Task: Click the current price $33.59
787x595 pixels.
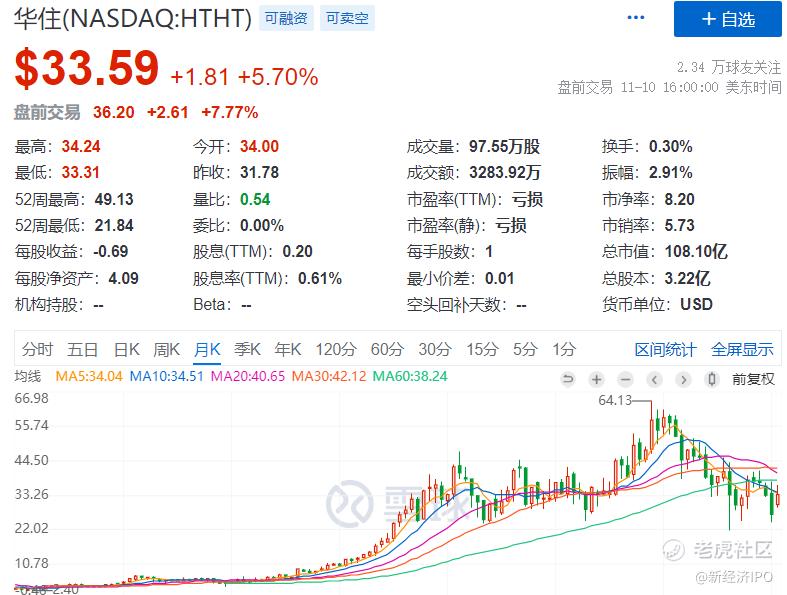Action: point(87,68)
